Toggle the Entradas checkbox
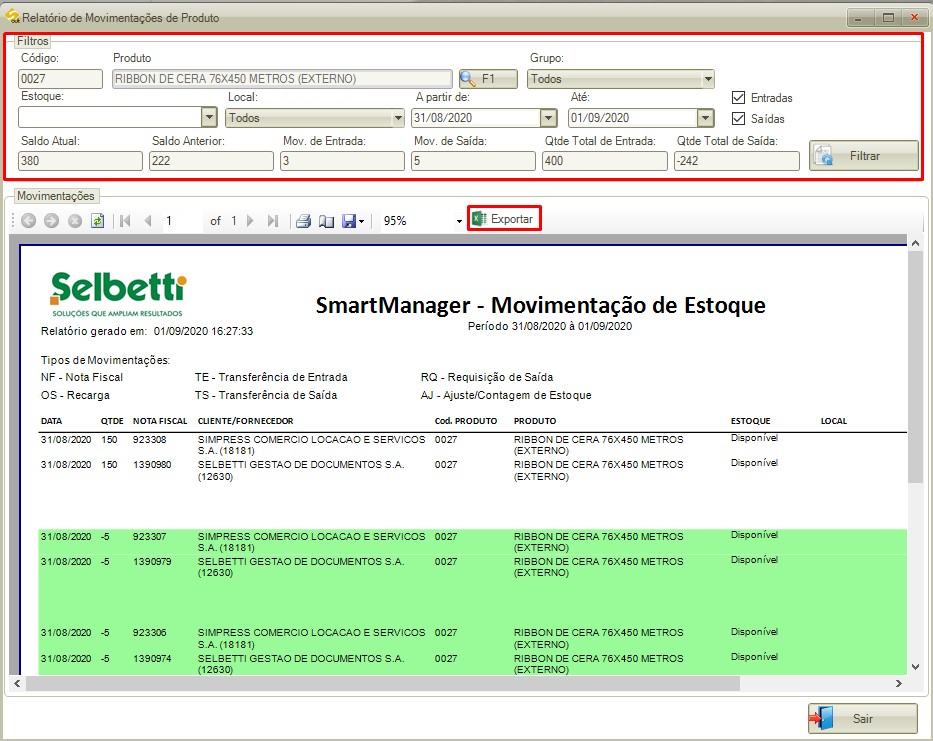This screenshot has width=933, height=741. tap(738, 98)
